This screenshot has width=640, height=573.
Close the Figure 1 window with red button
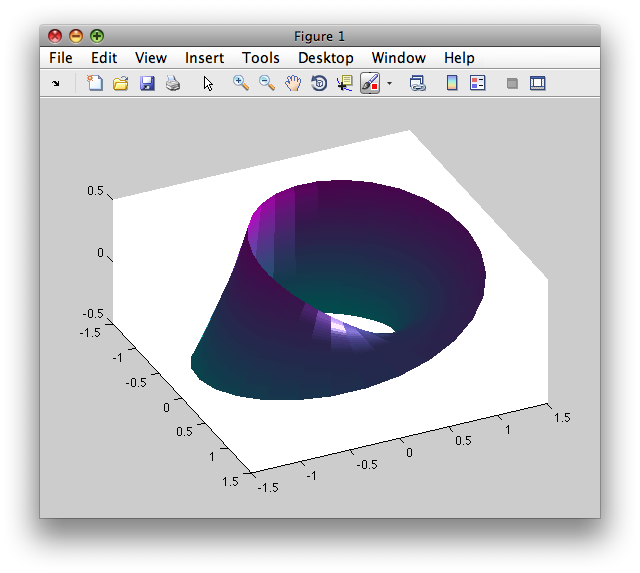point(55,36)
